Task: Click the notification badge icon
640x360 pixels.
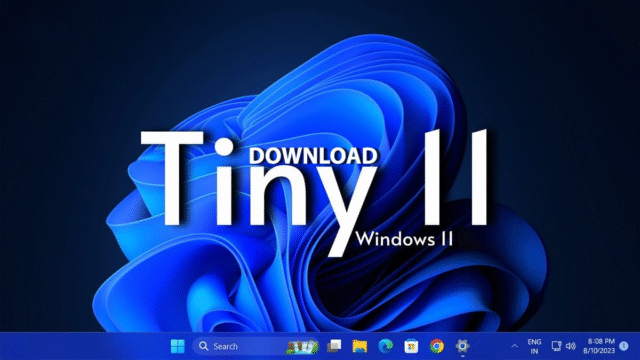Action: tap(624, 346)
